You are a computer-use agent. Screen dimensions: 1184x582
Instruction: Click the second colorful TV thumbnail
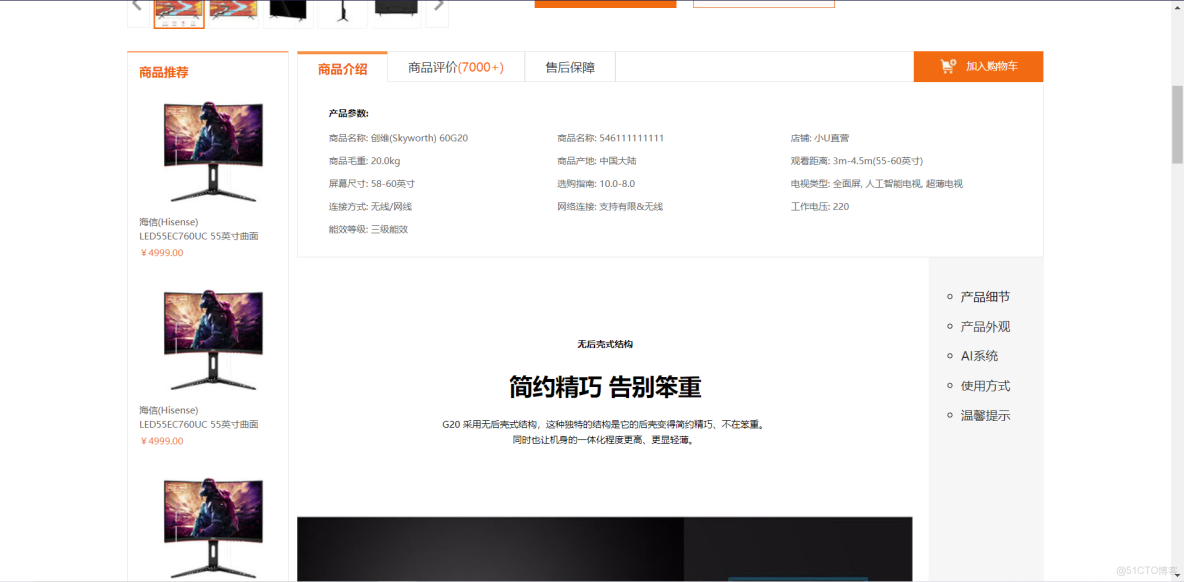tap(232, 10)
